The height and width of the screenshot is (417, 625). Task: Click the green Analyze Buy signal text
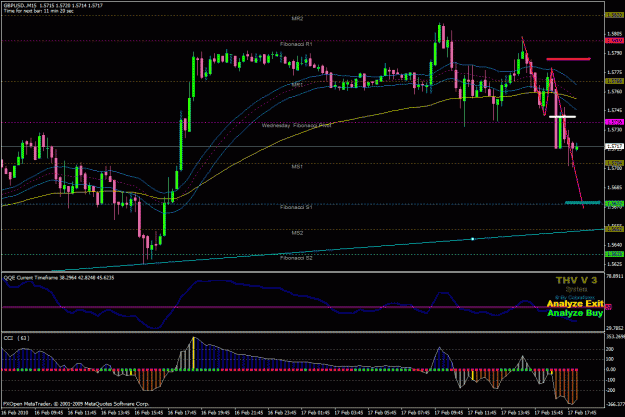point(575,313)
